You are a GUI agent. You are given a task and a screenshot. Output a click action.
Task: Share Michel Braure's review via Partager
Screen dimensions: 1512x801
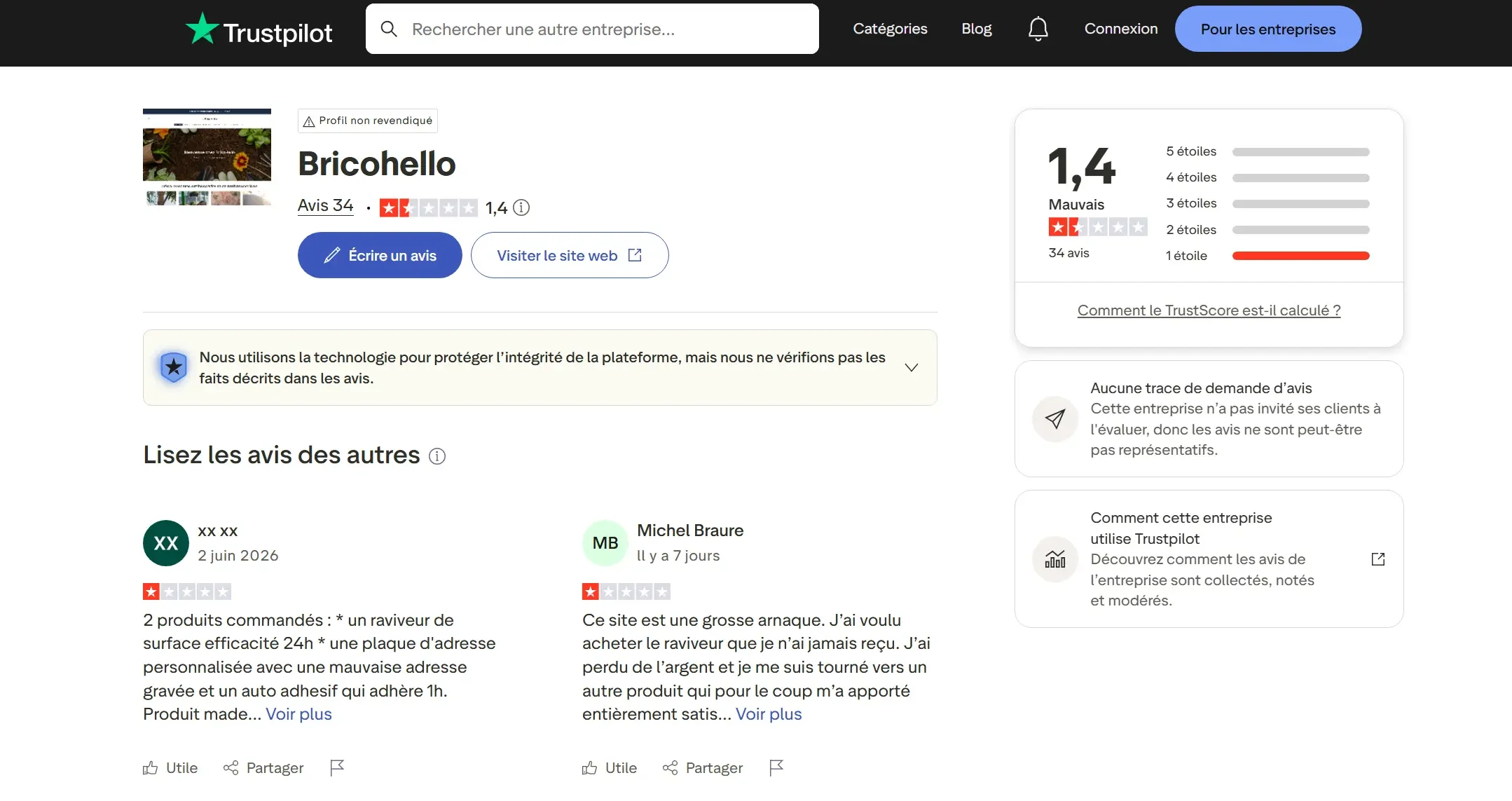point(703,768)
